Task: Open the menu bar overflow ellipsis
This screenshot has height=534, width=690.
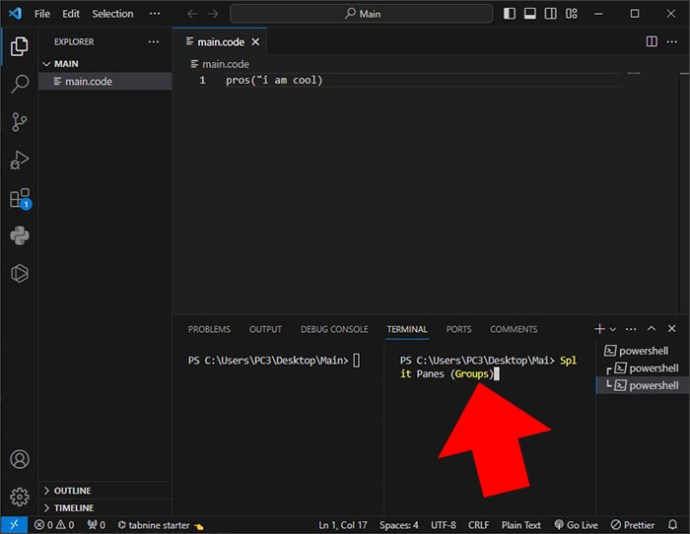Action: click(155, 14)
